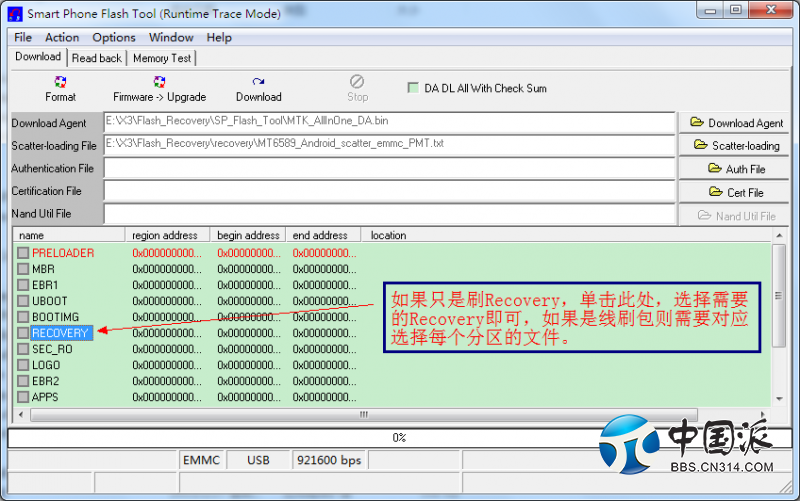Click the Authentication File field
Screen dimensions: 800x501
[389, 168]
